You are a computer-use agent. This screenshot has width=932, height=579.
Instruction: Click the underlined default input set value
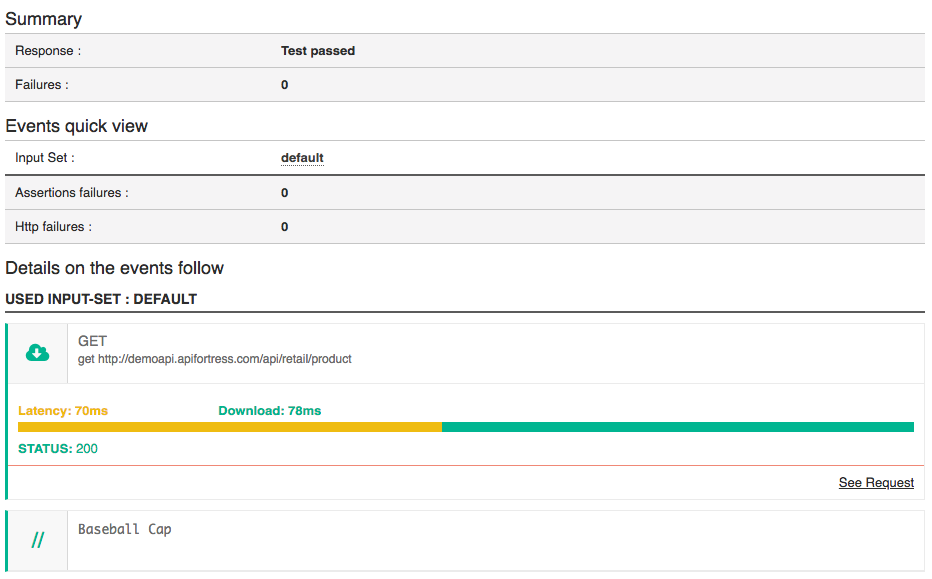tap(302, 158)
